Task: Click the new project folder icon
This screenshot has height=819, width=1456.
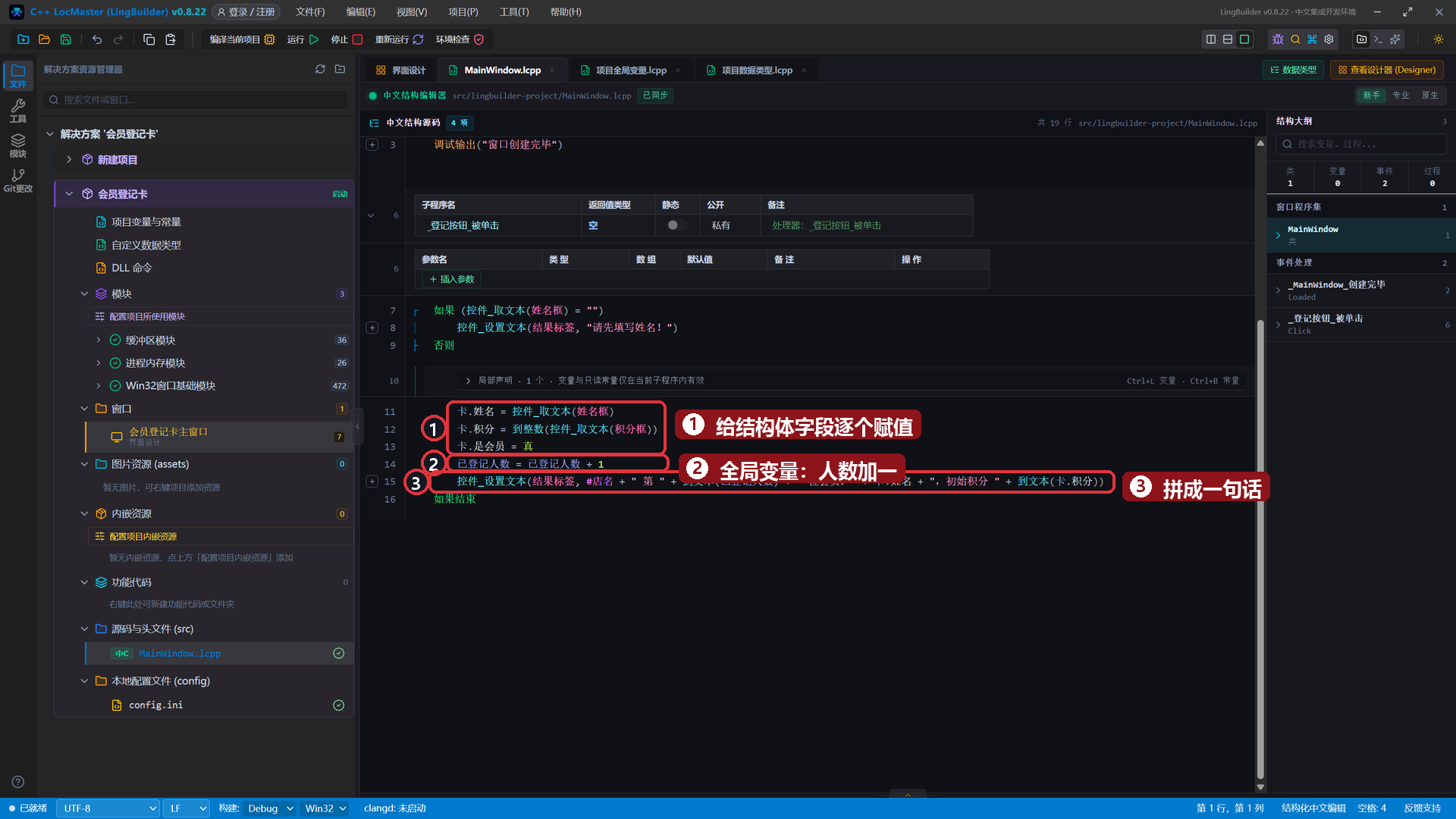Action: click(x=23, y=39)
